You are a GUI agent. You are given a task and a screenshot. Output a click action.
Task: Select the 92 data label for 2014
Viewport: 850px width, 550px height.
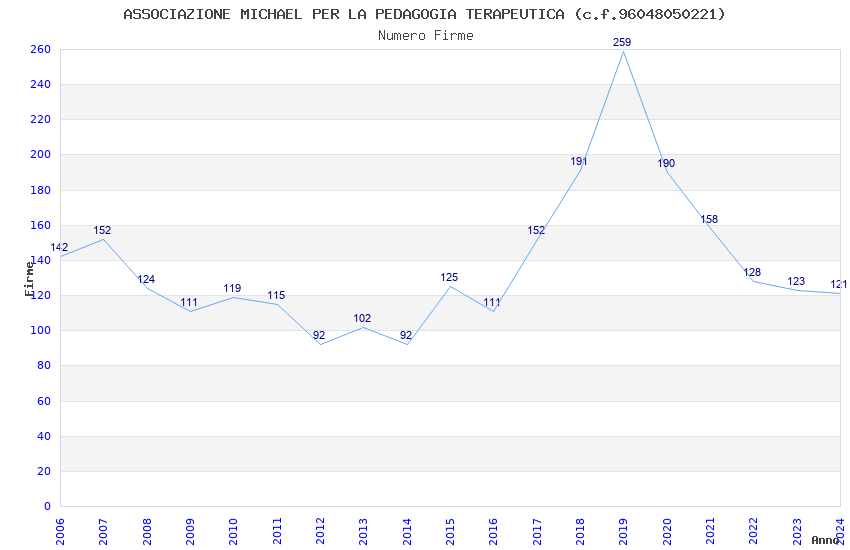[405, 335]
